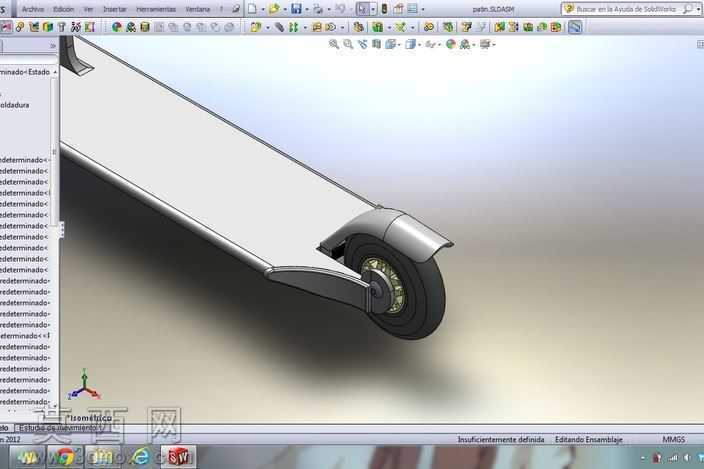Click the document title patin.SLDASM
The height and width of the screenshot is (469, 704).
pos(493,9)
